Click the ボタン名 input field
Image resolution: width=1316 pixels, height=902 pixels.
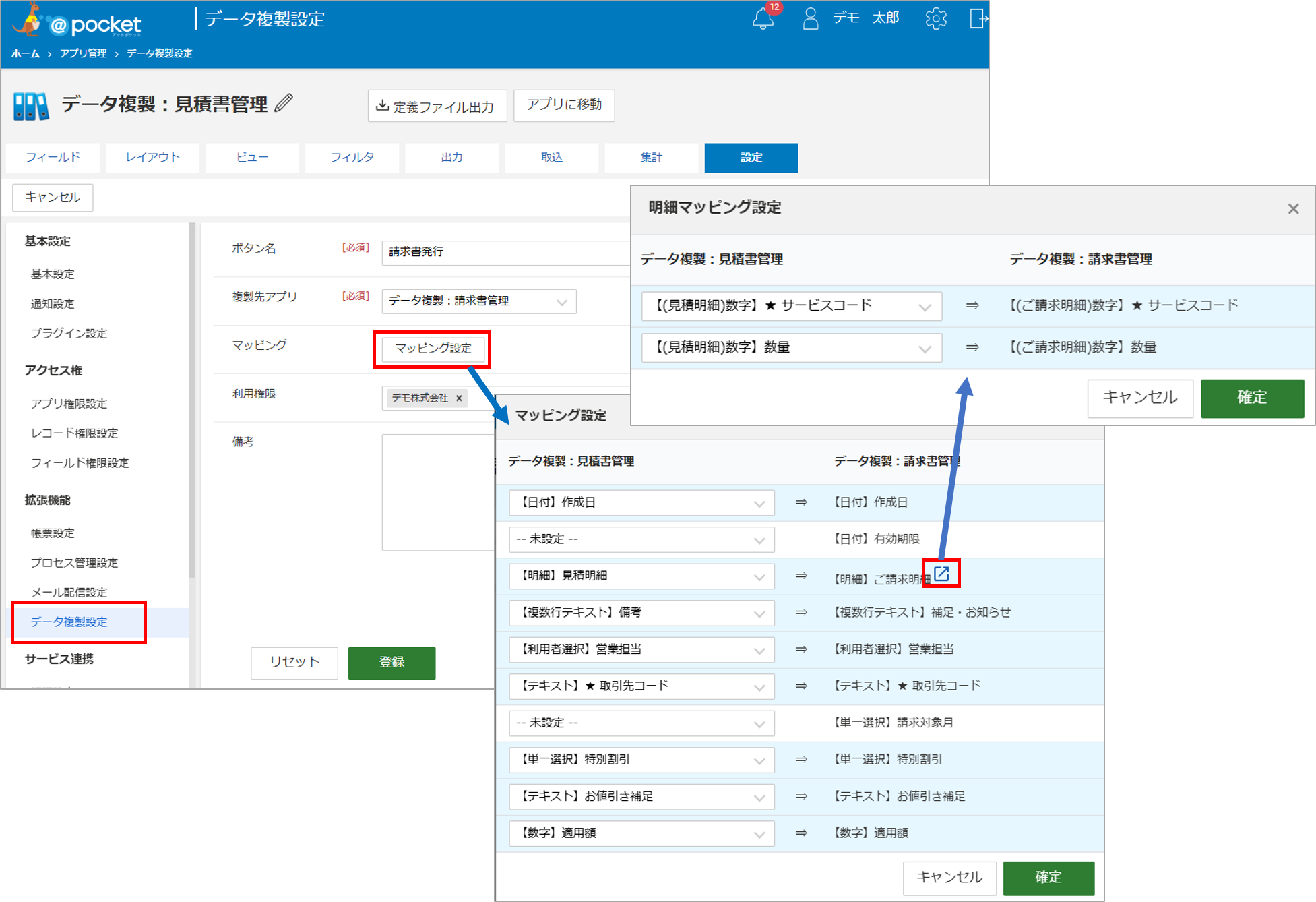pos(505,253)
